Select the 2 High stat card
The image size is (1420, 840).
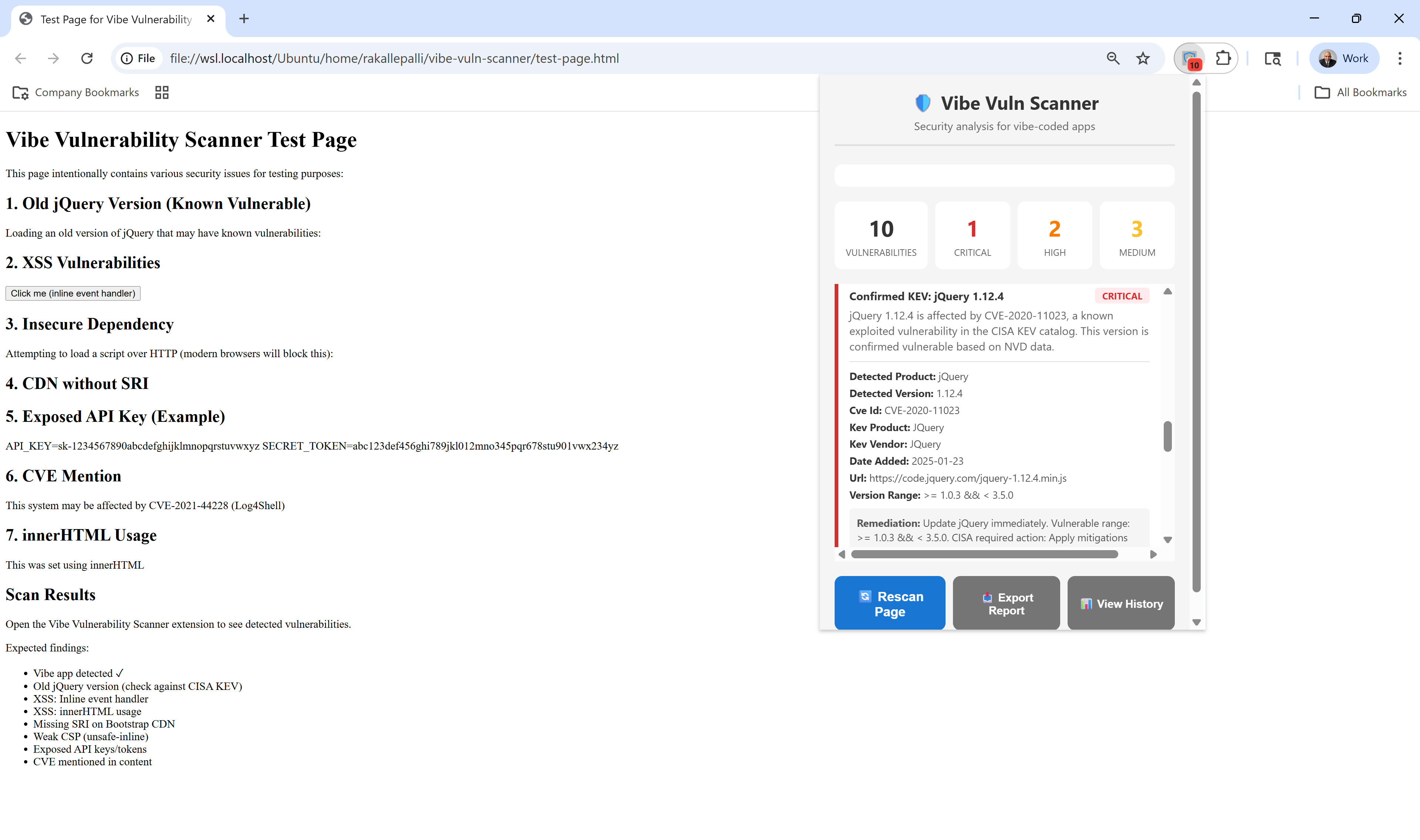click(x=1054, y=236)
